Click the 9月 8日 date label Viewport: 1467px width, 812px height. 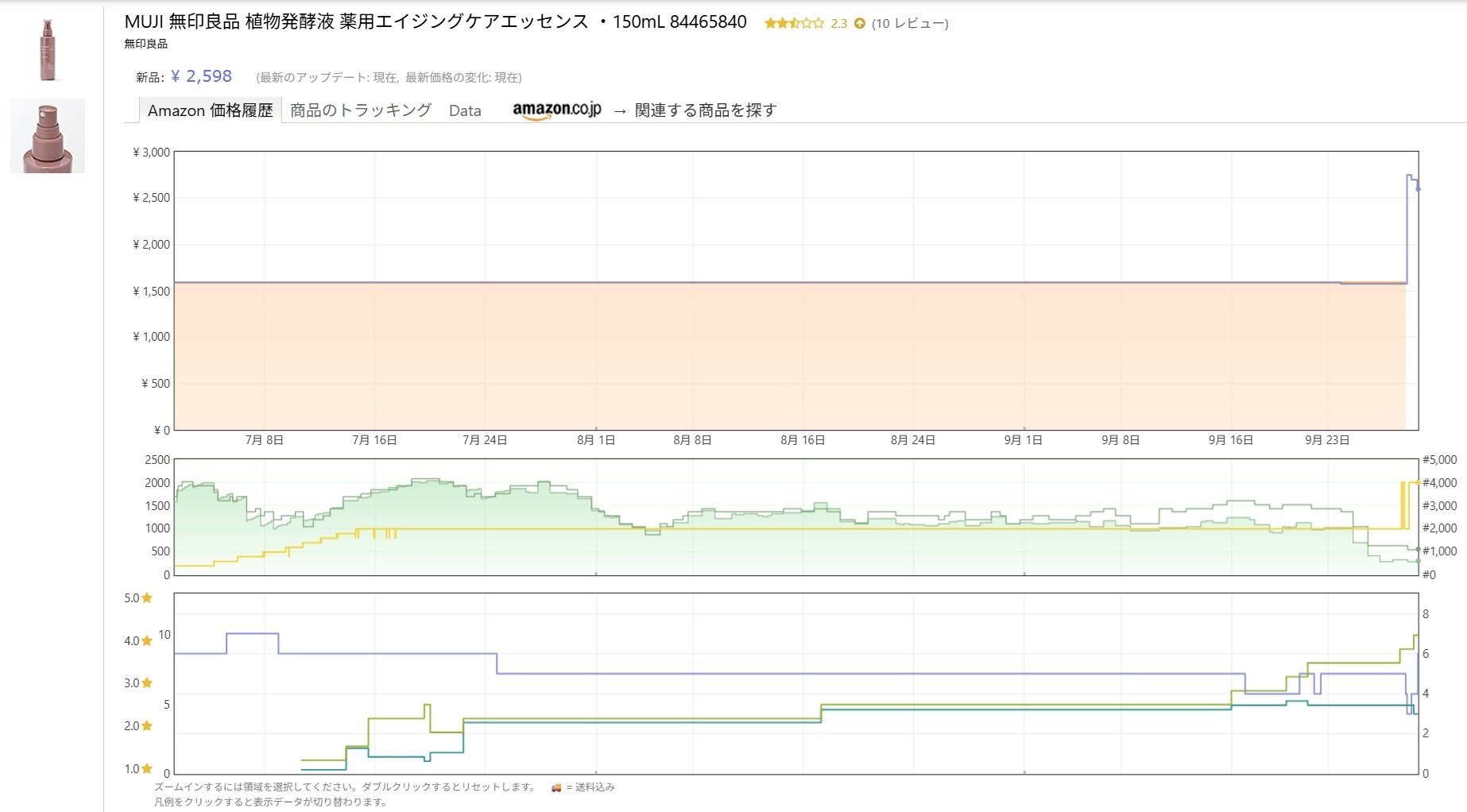point(1121,440)
